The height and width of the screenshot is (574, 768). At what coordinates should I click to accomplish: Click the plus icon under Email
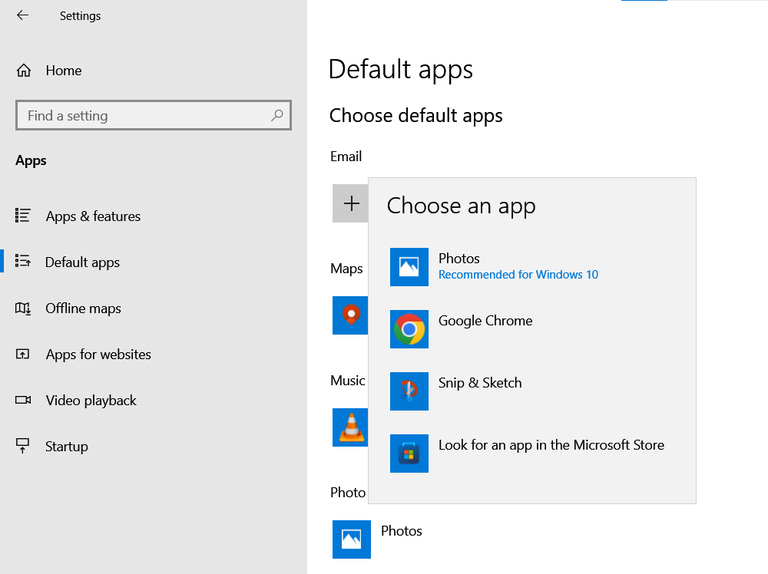351,204
